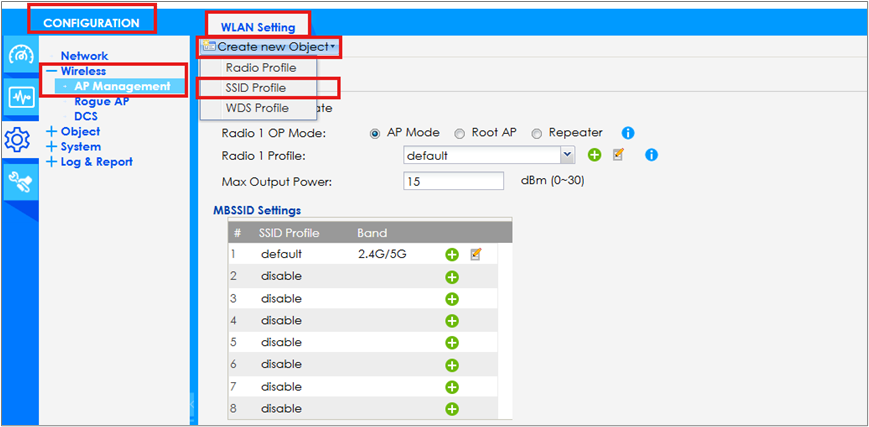Click info icon beside Radio 1 Profile
Viewport: 869px width, 427px height.
click(x=651, y=155)
